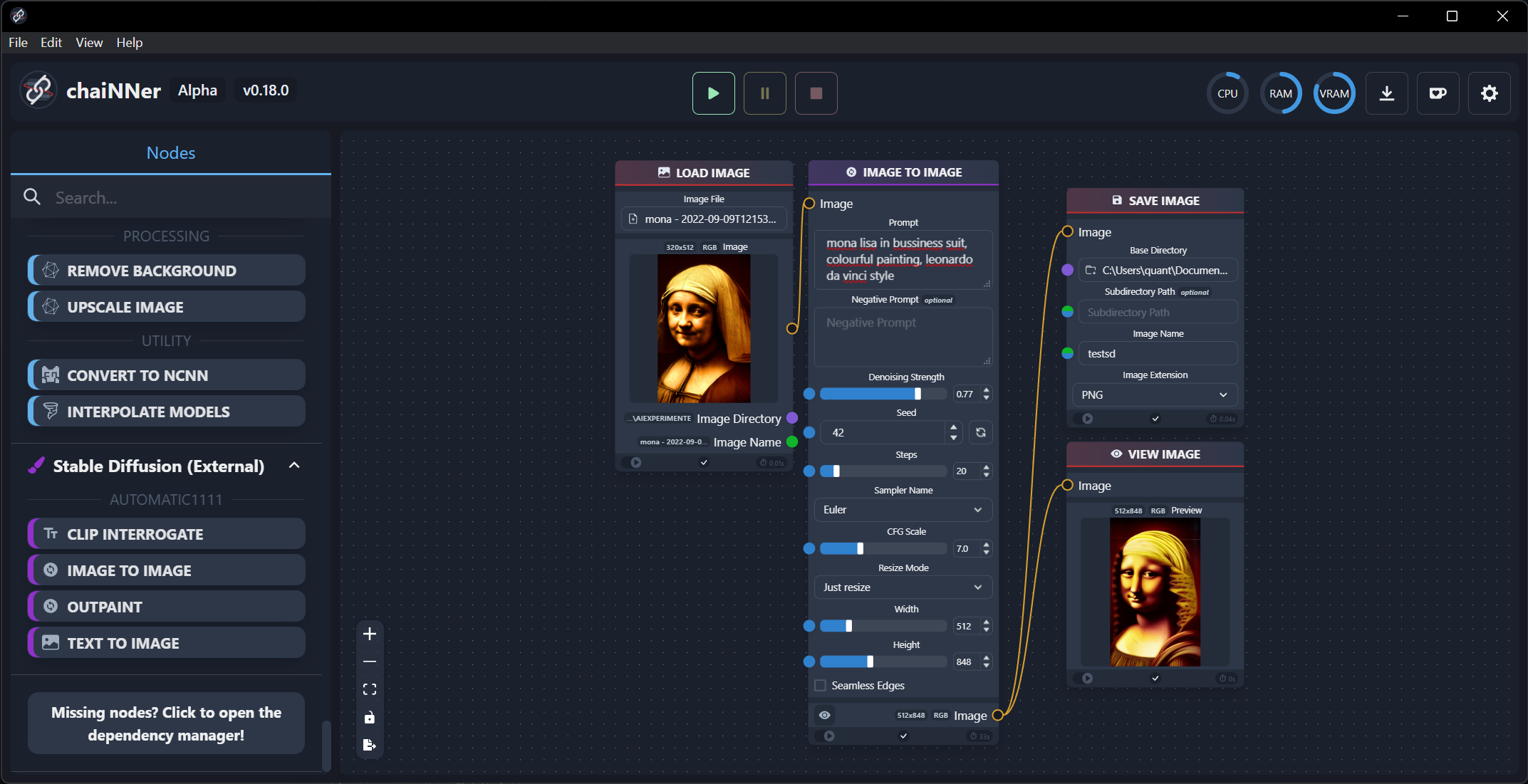The image size is (1528, 784).
Task: Increase the Denoising Strength stepper
Action: pyautogui.click(x=987, y=390)
